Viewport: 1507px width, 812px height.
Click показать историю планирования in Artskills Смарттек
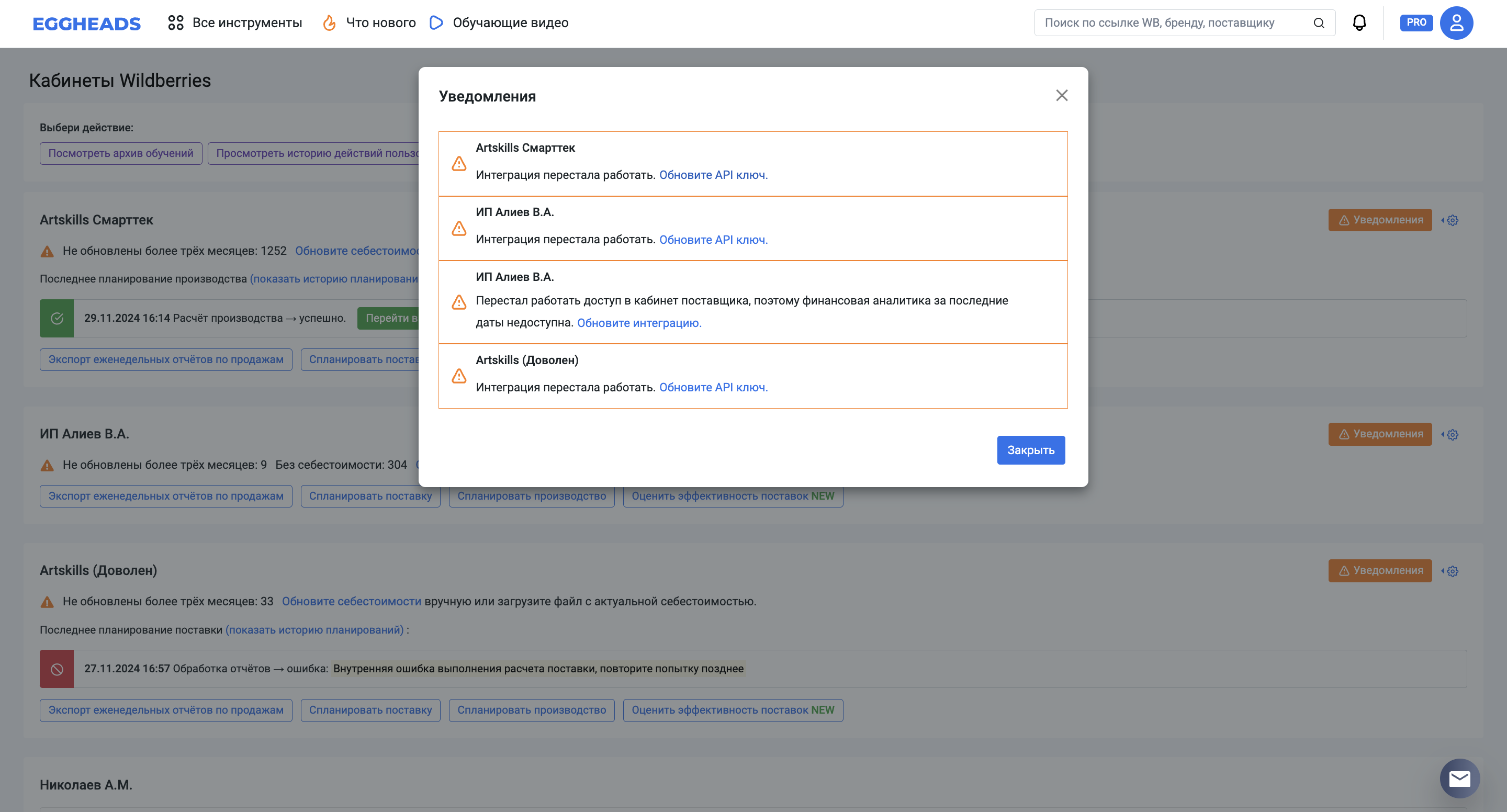pos(334,279)
